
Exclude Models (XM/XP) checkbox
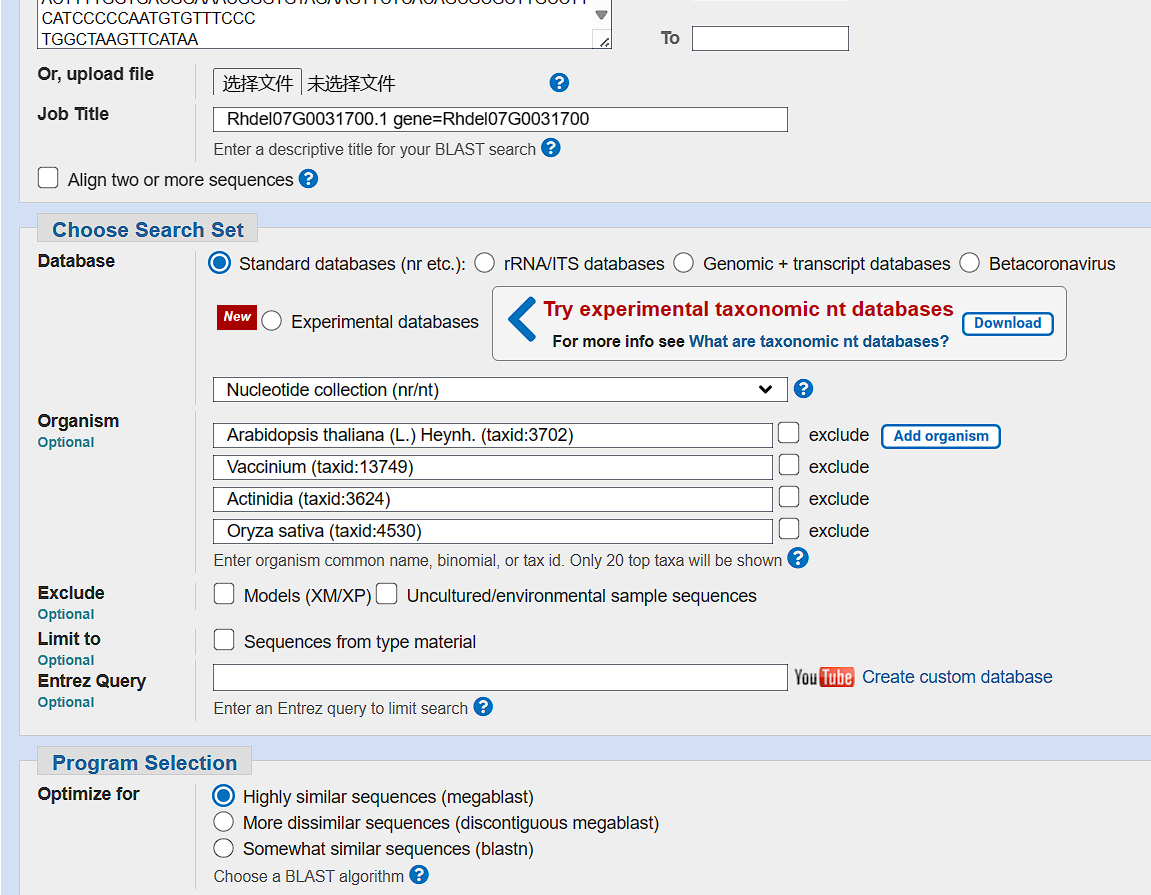pos(224,594)
